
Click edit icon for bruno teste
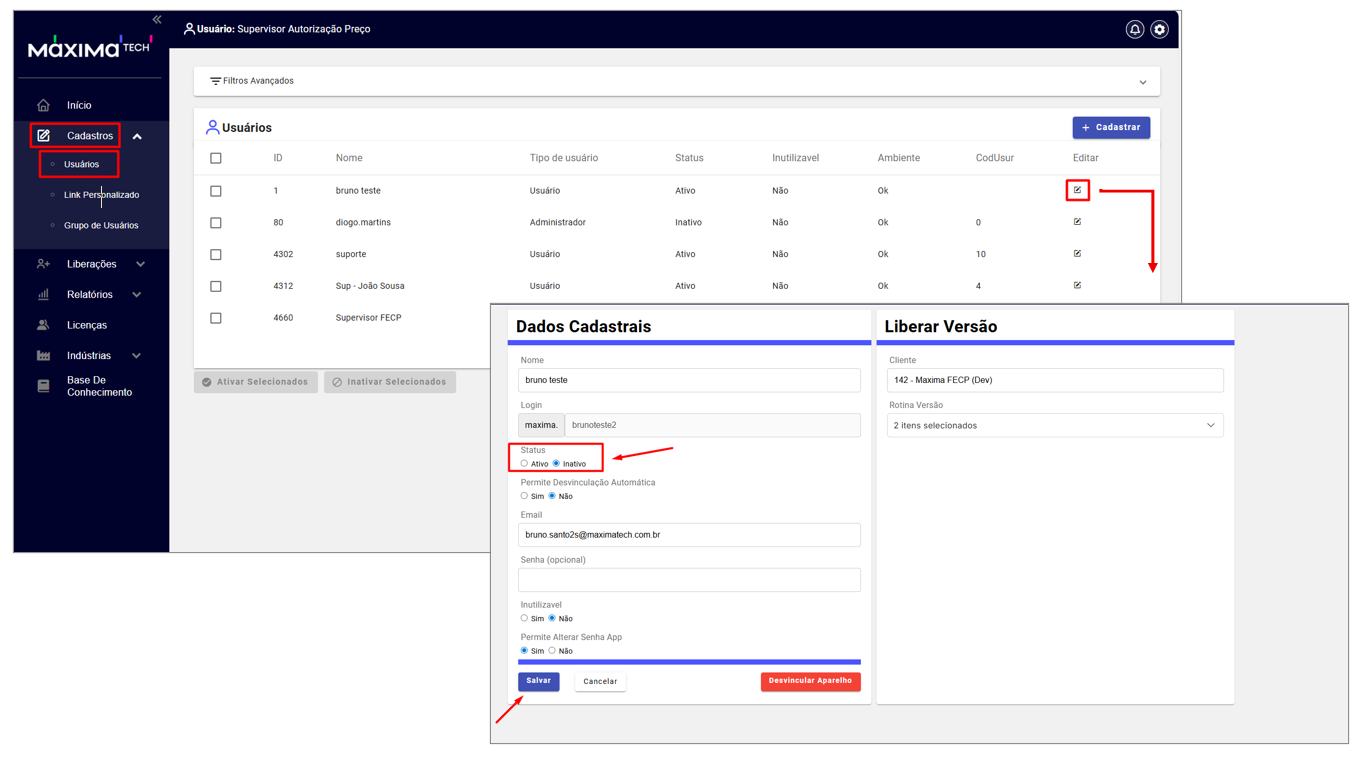1077,190
